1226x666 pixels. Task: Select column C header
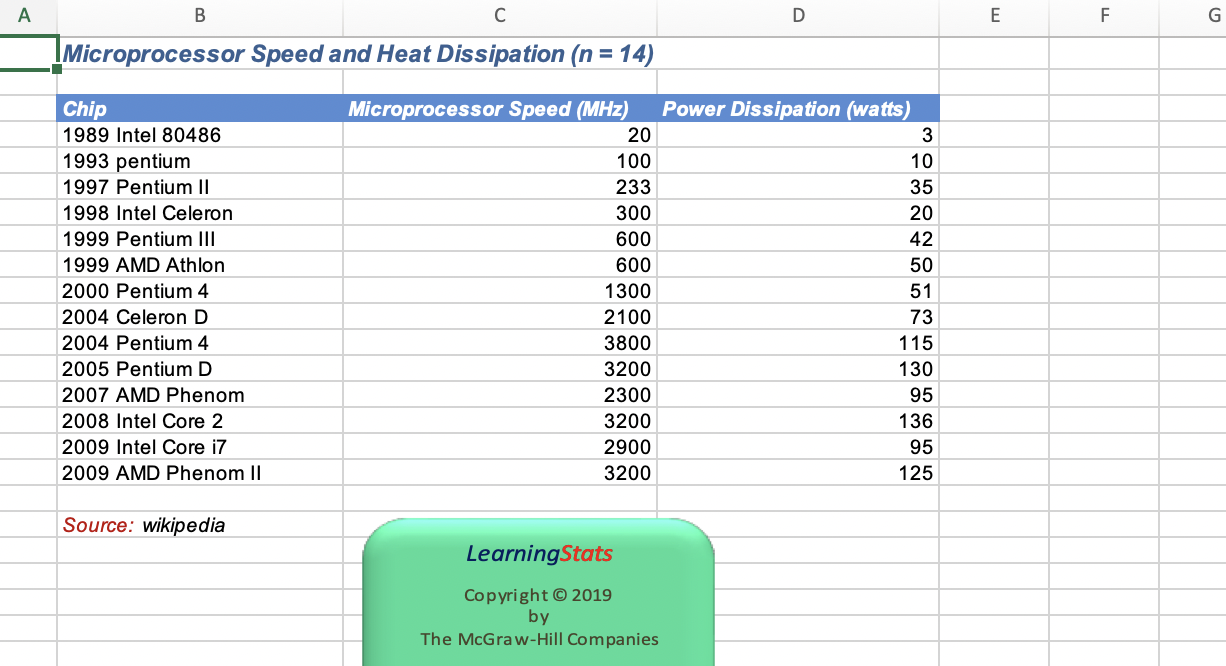[499, 16]
